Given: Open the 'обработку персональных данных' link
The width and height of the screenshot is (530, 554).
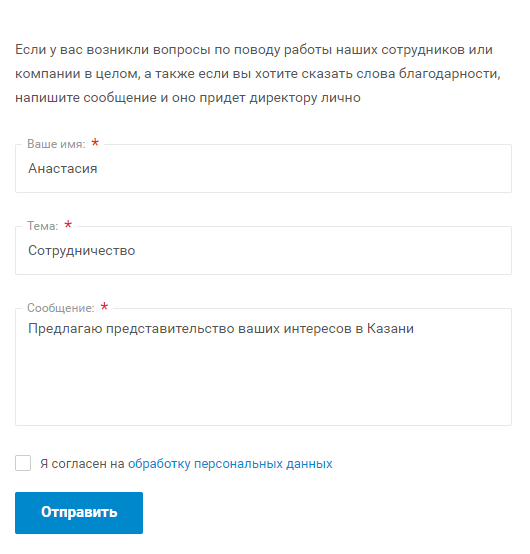Looking at the screenshot, I should 230,464.
